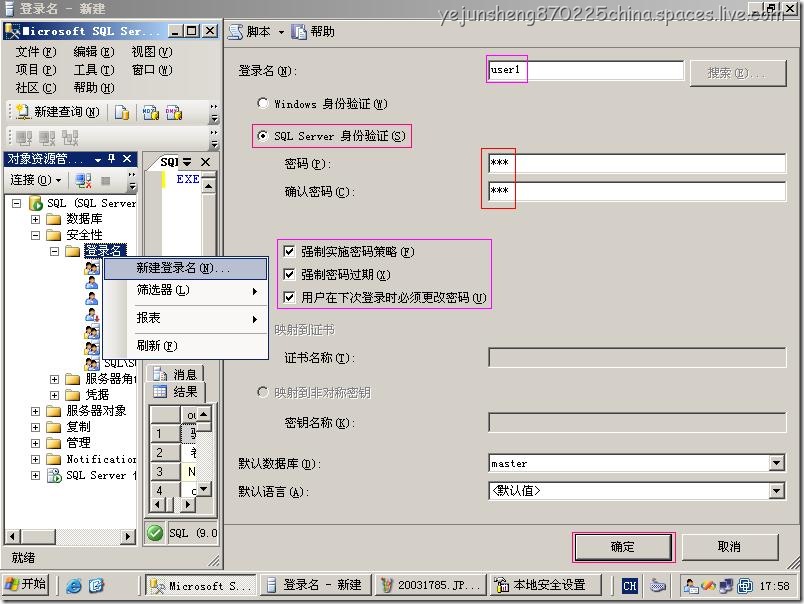Image resolution: width=804 pixels, height=604 pixels.
Task: Close the Object Explorer panel
Action: pyautogui.click(x=127, y=159)
